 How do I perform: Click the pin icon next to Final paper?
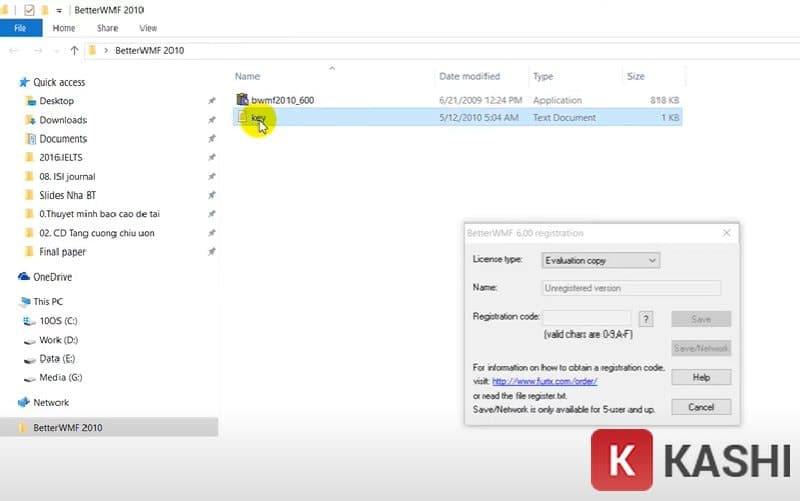(212, 252)
